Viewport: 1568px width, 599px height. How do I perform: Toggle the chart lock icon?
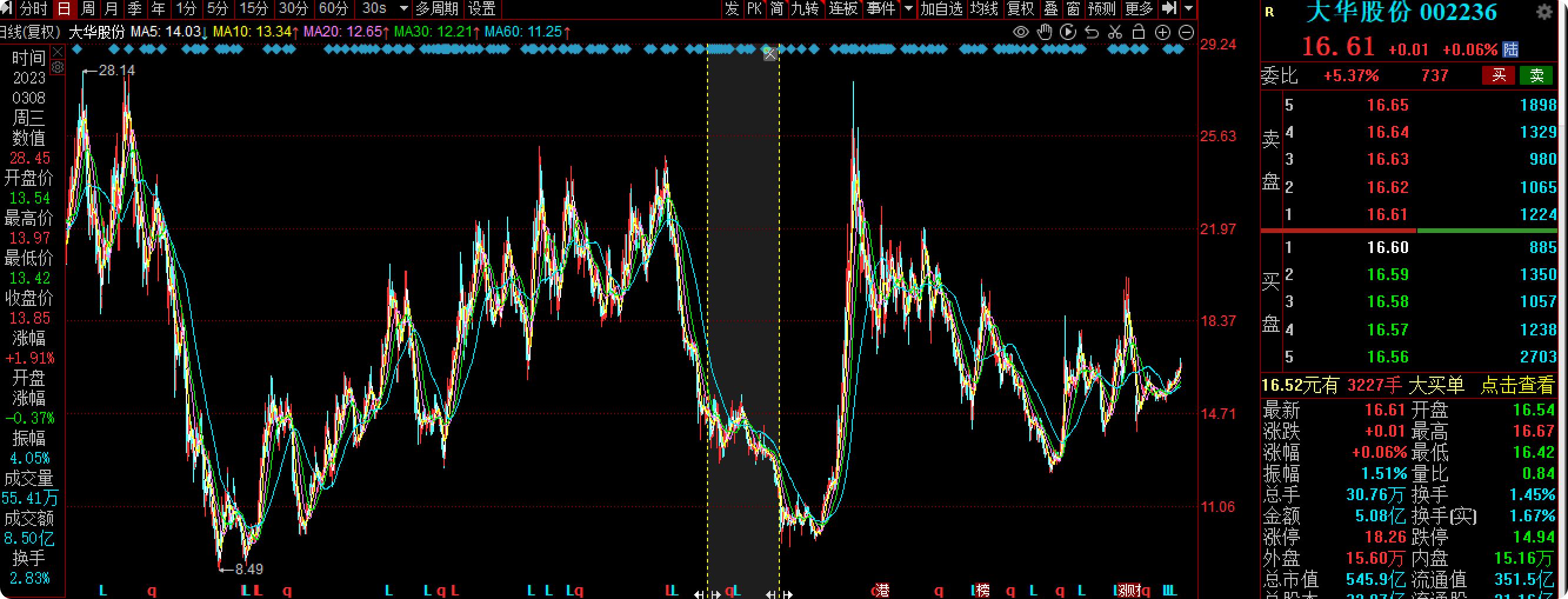pyautogui.click(x=1138, y=32)
